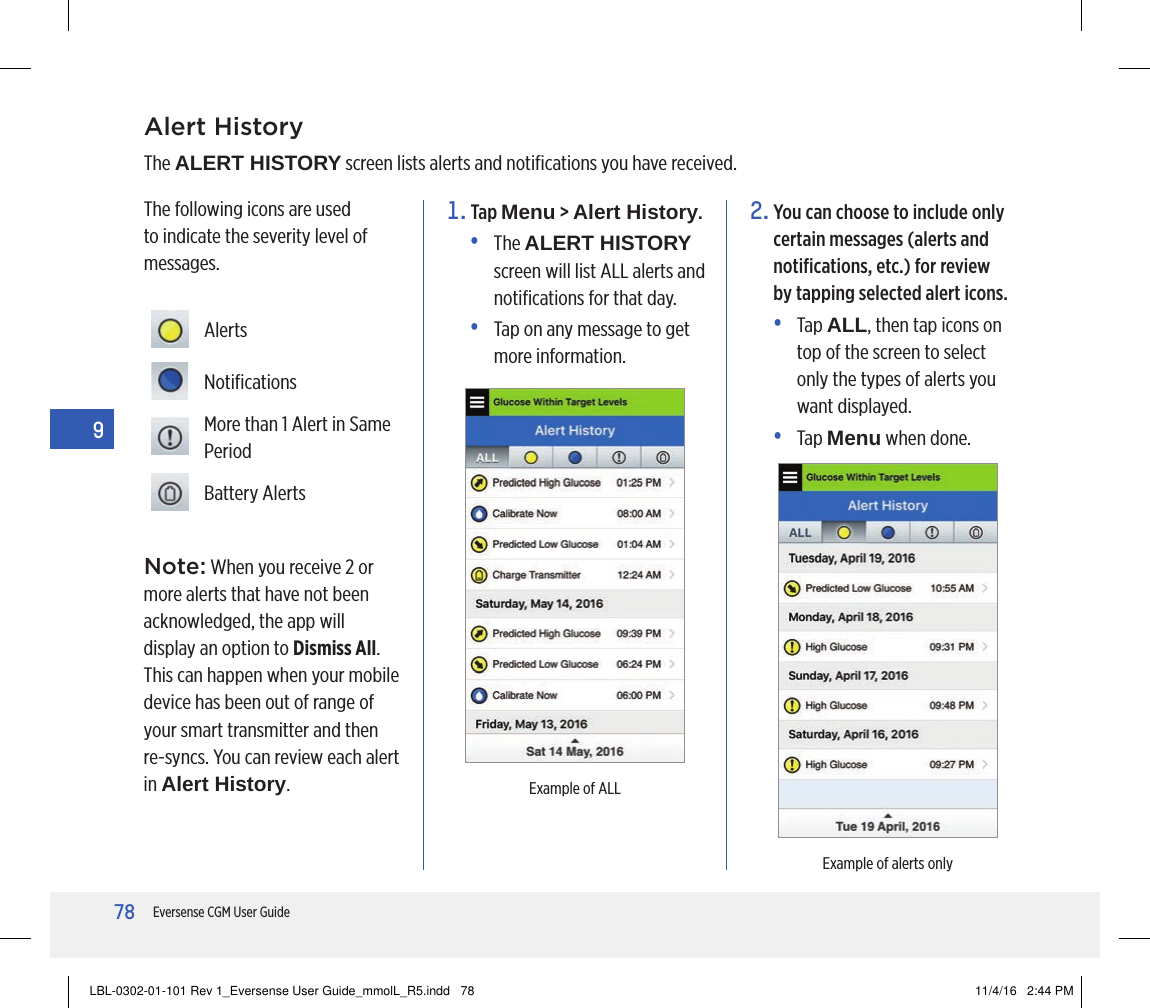Click exclamation icon of High Glucose 09:27 PM

(792, 765)
